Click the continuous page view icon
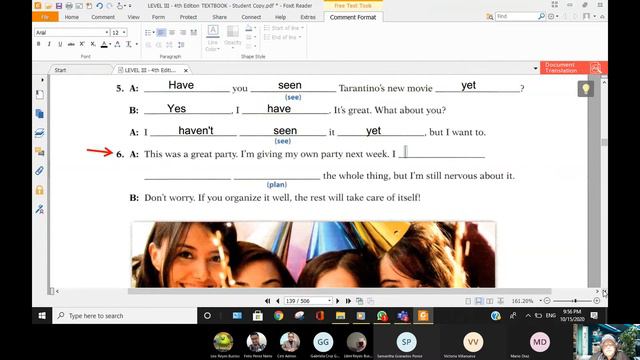 479,301
